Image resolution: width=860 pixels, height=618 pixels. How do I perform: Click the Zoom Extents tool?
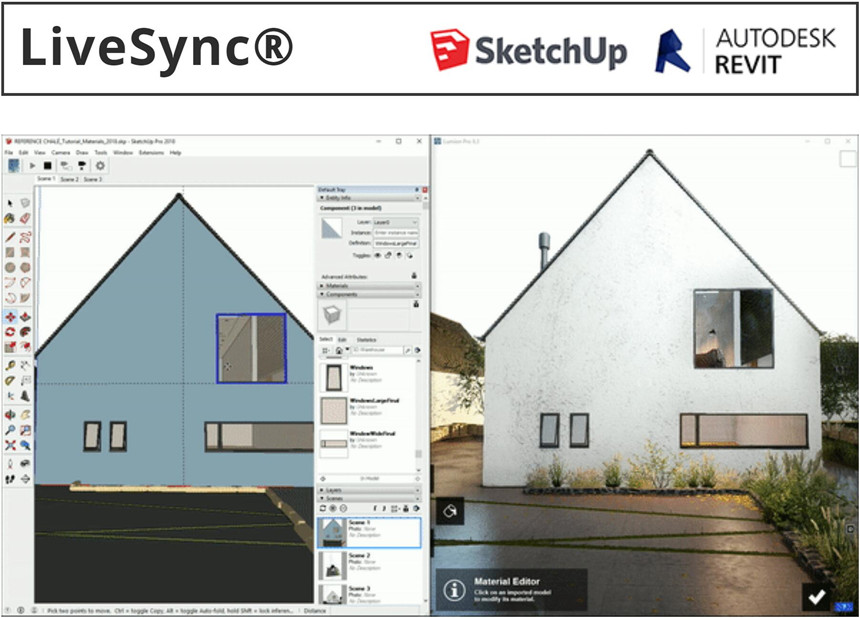point(10,445)
